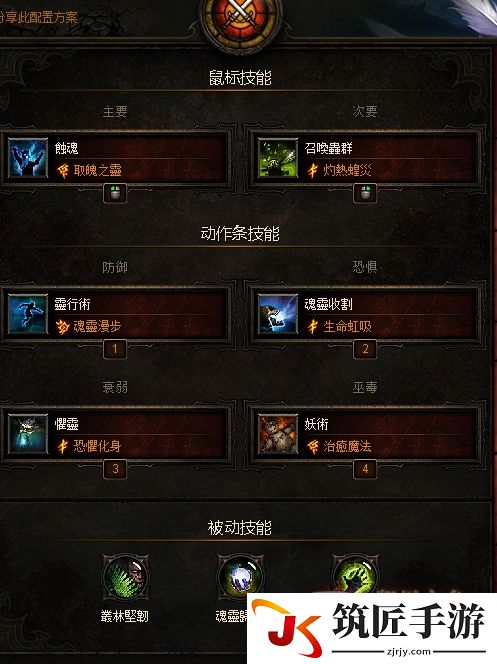Screen dimensions: 497x664
Task: Click hotkey slot 2 under 魂靈收割
Action: tap(365, 349)
